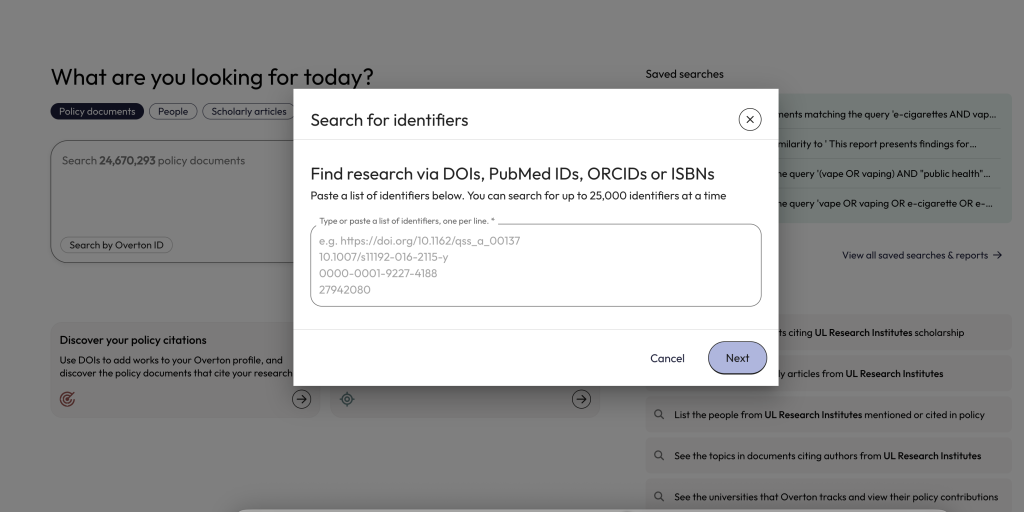Click search icon beside 'See the topics' suggestion
Image resolution: width=1024 pixels, height=512 pixels.
tap(659, 456)
